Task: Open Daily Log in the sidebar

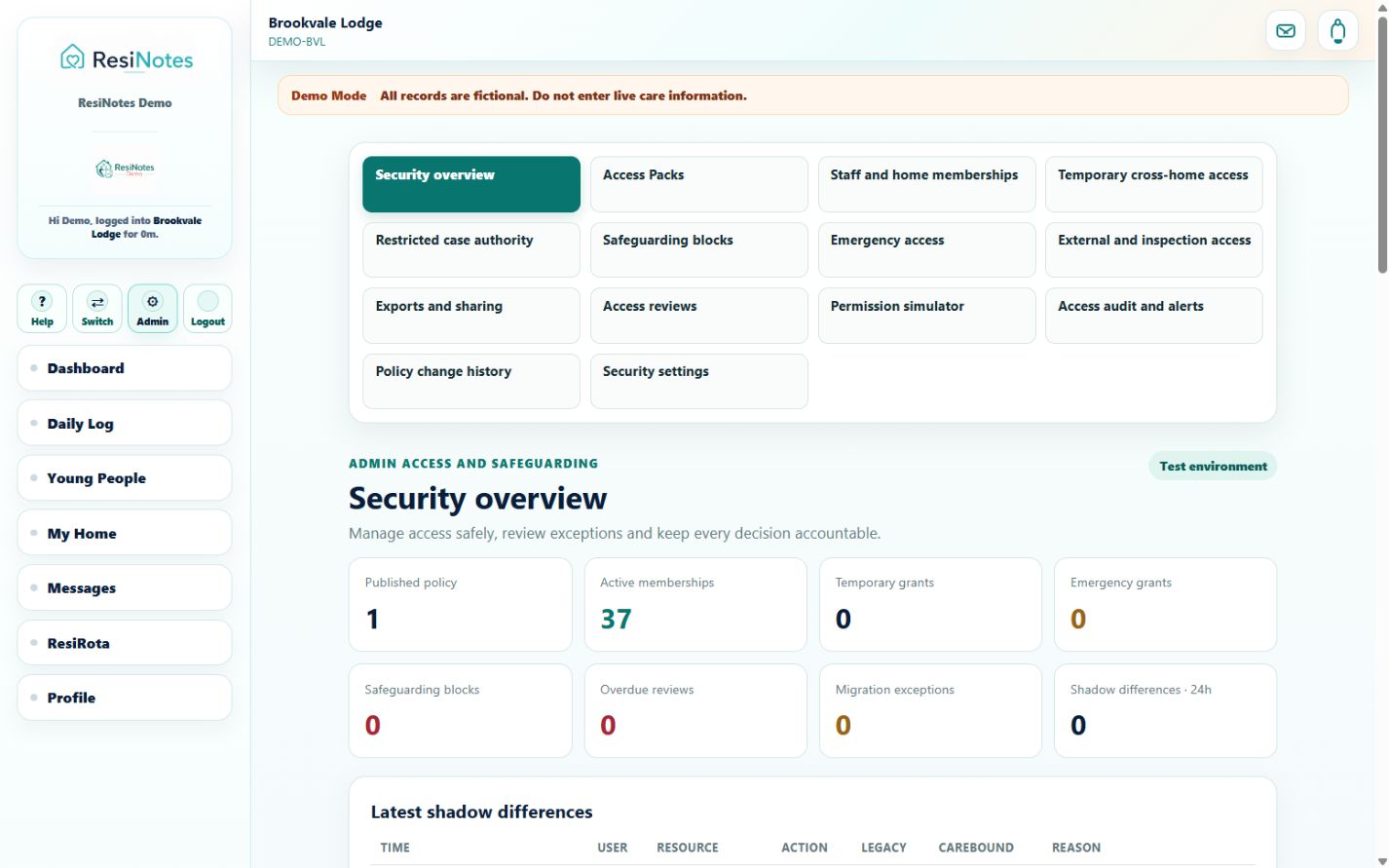Action: point(125,424)
